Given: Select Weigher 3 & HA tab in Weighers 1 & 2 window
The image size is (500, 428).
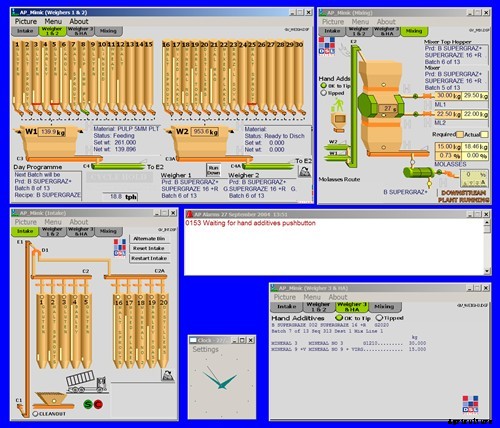Looking at the screenshot, I should tap(80, 31).
